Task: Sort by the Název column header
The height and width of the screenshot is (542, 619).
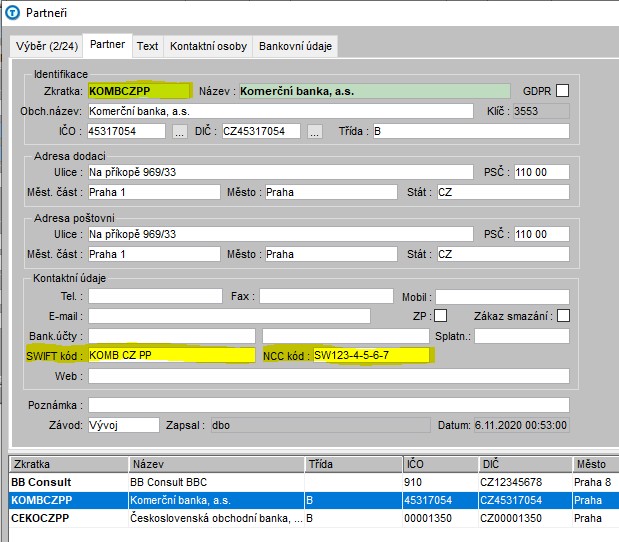Action: click(216, 464)
